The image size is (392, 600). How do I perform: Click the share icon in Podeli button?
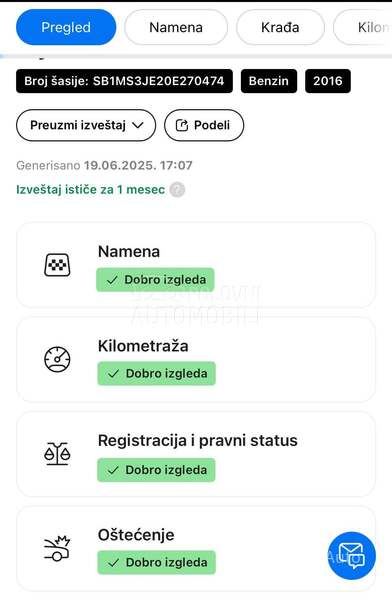[x=182, y=125]
